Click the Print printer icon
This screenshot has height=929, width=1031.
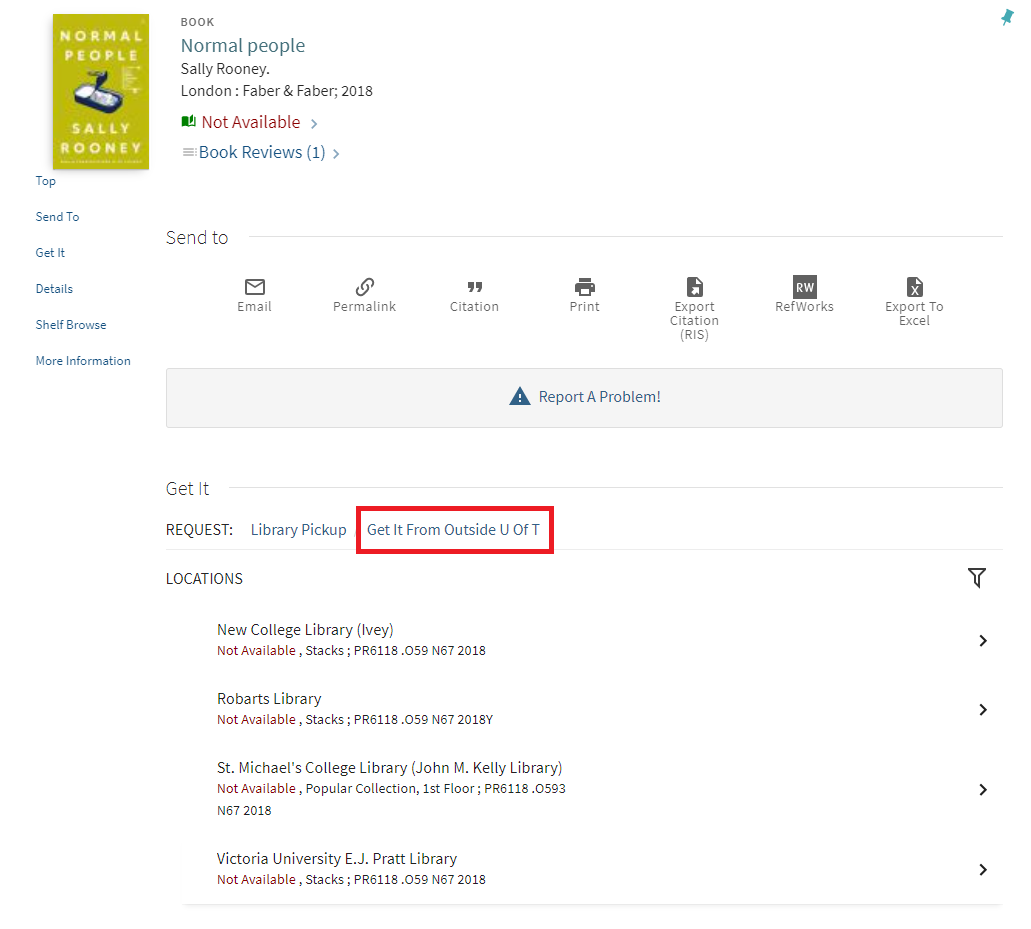[585, 287]
